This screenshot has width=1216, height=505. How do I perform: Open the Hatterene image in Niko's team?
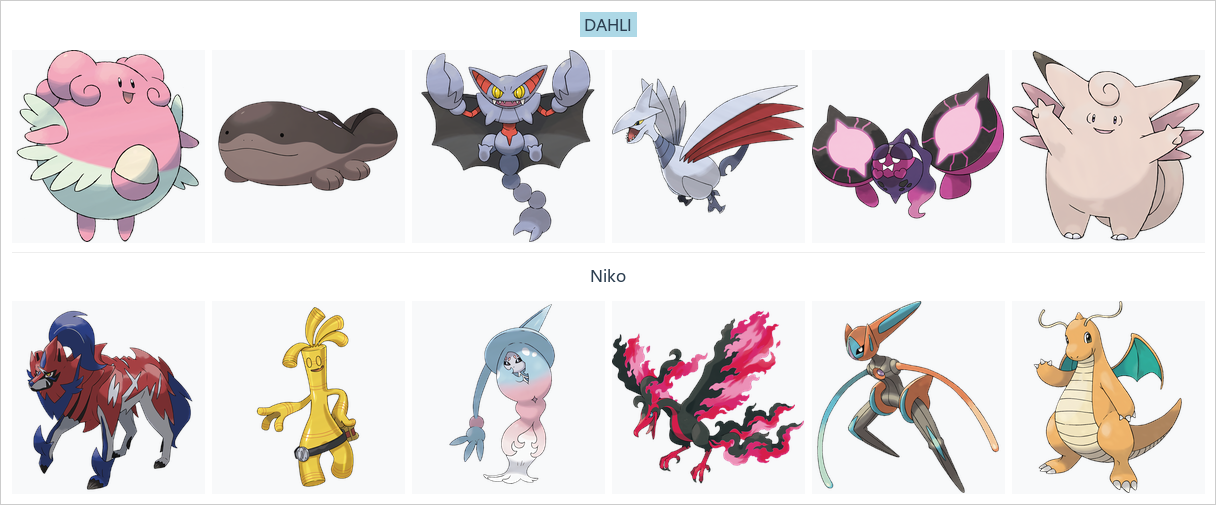click(508, 397)
